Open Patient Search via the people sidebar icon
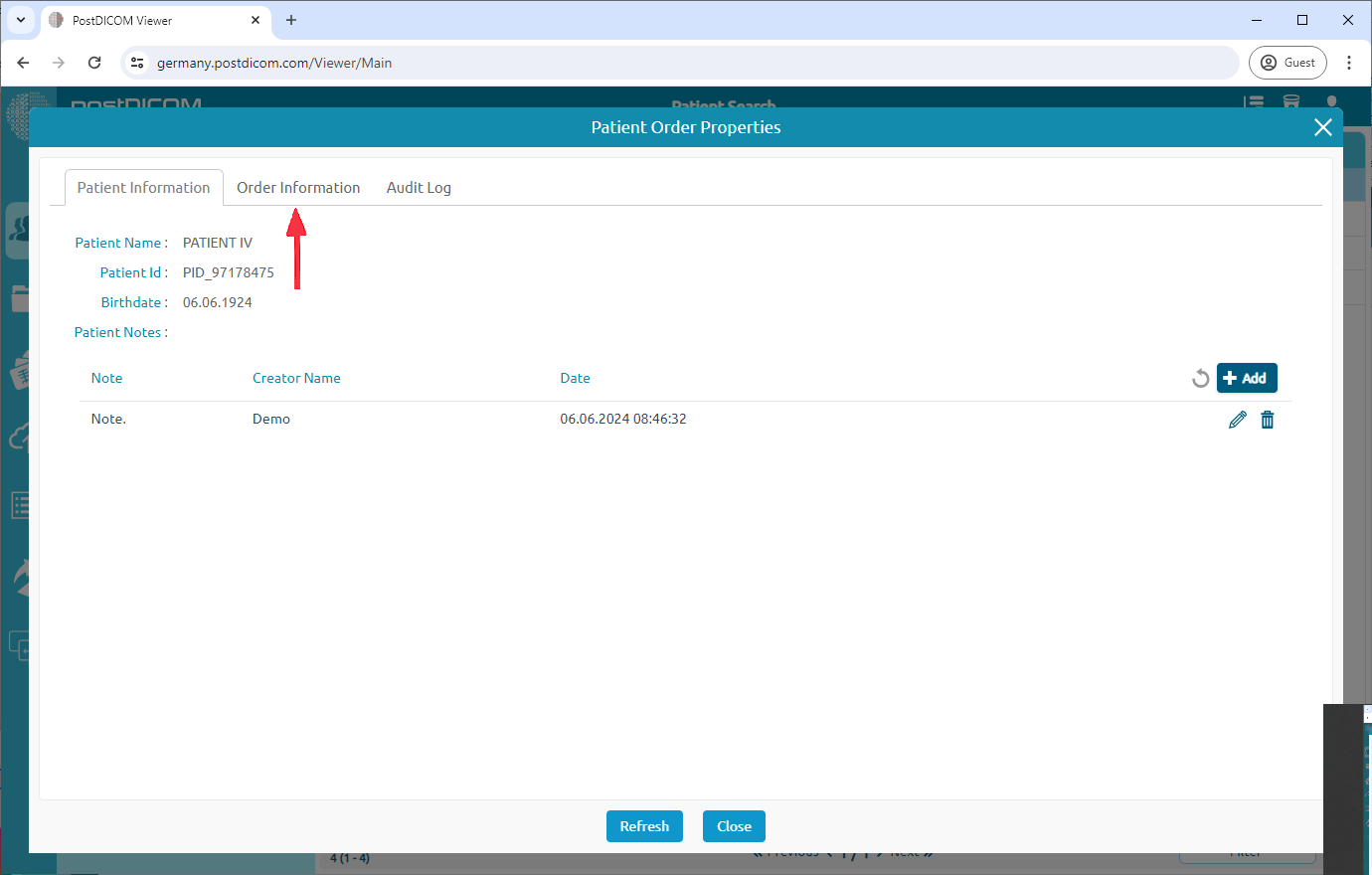The width and height of the screenshot is (1372, 875). 20,230
